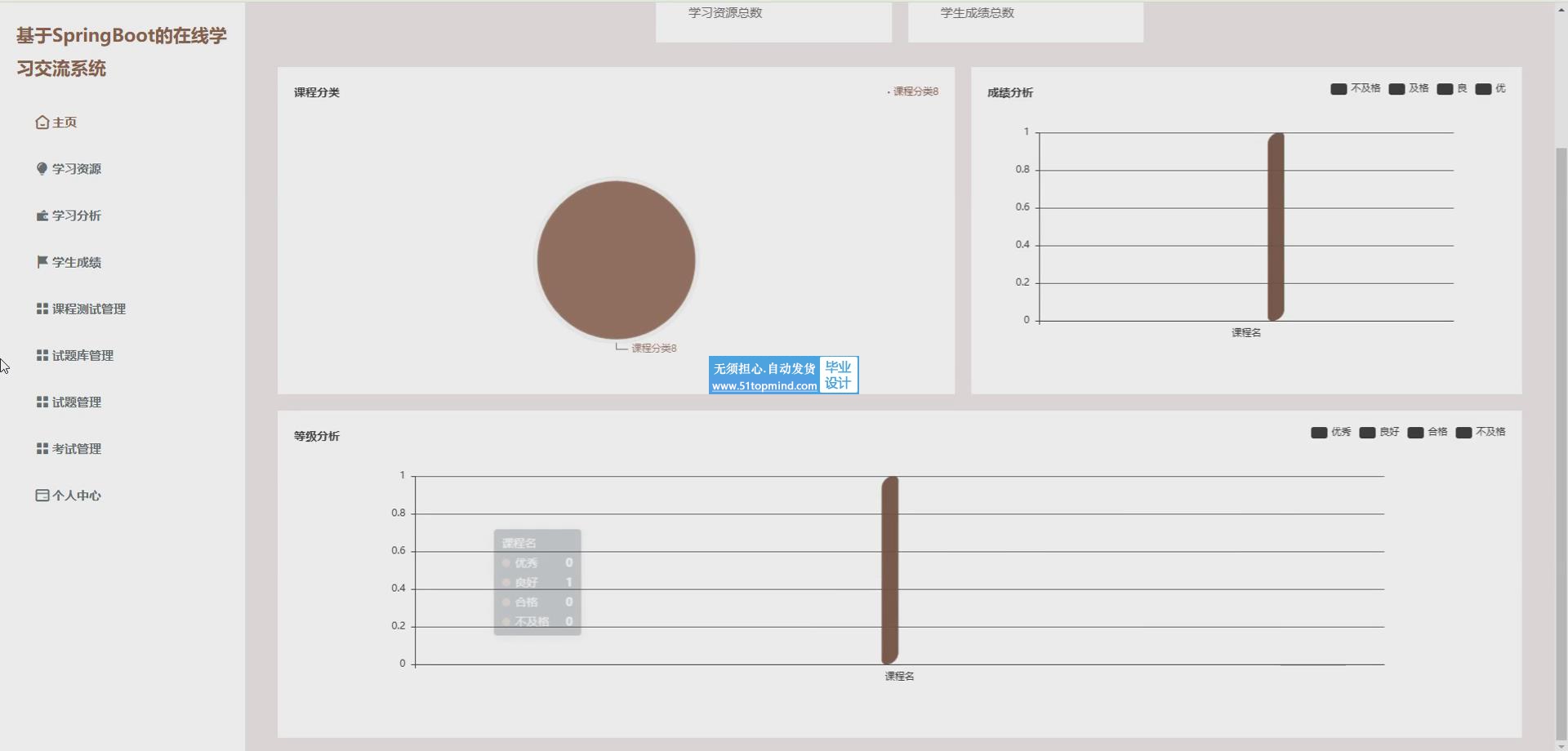Click the 课程分类8 legend in pie chart

click(915, 91)
